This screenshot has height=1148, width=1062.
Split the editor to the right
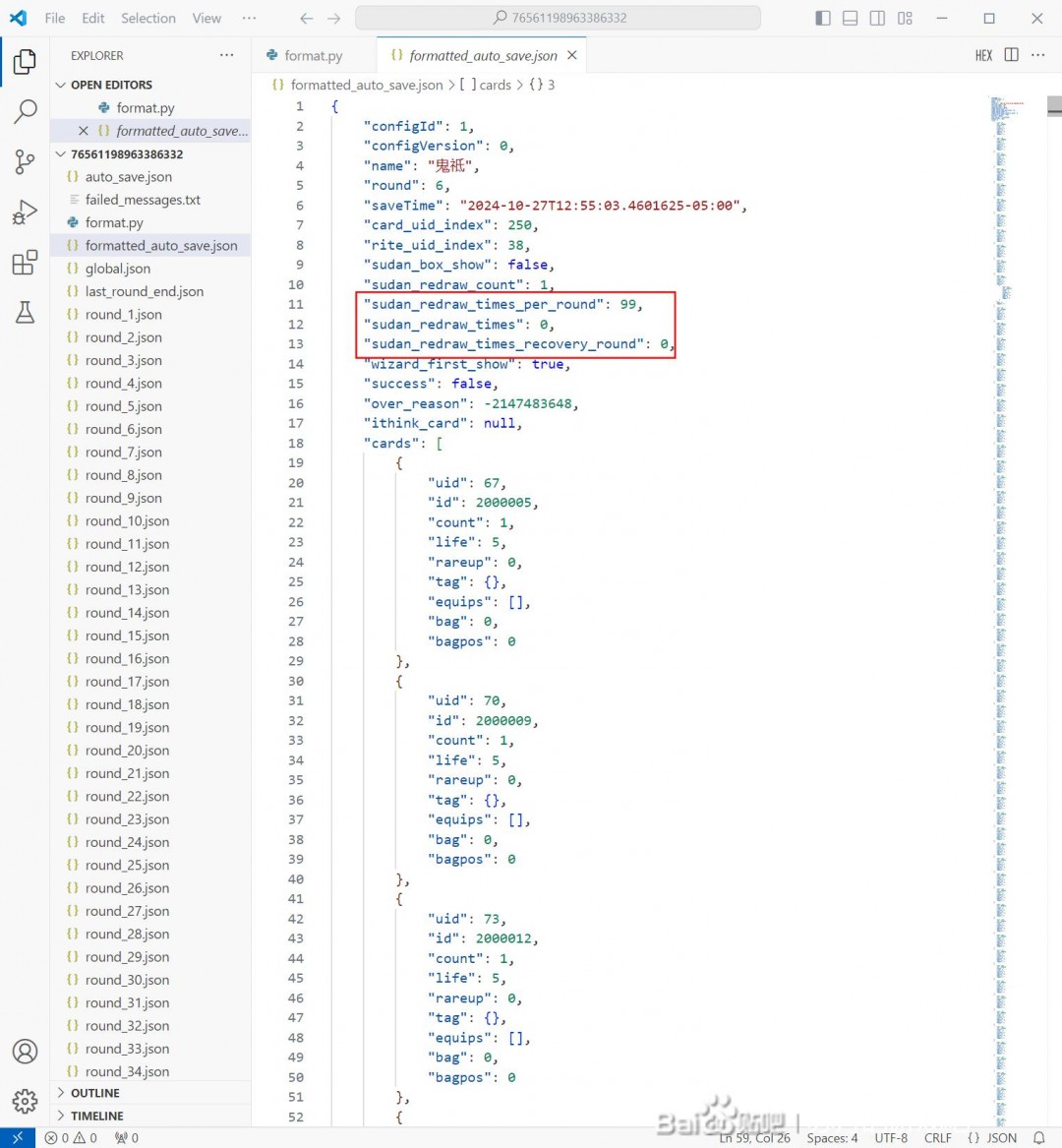[1012, 55]
